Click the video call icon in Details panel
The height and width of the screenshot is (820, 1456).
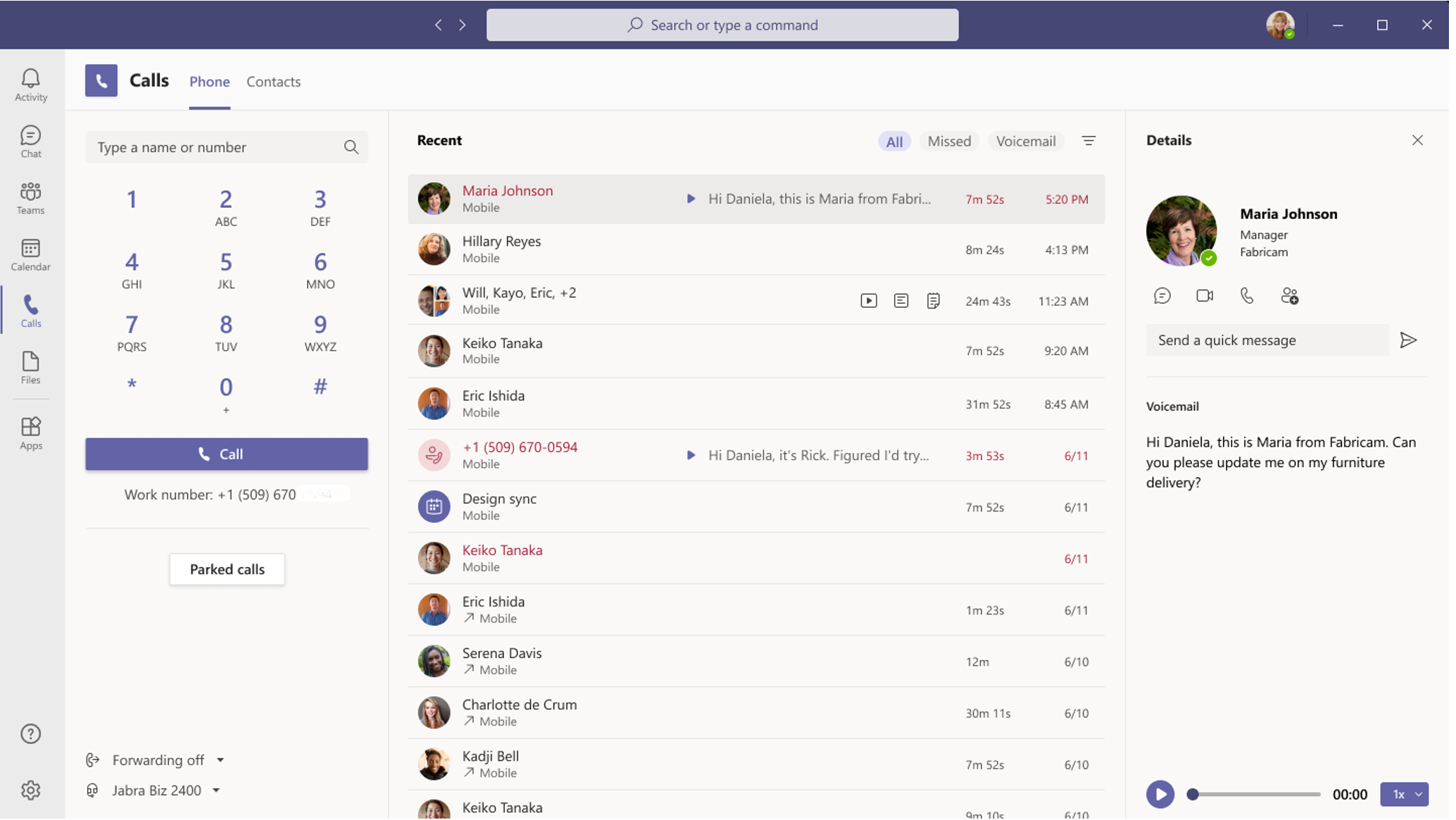[1205, 295]
